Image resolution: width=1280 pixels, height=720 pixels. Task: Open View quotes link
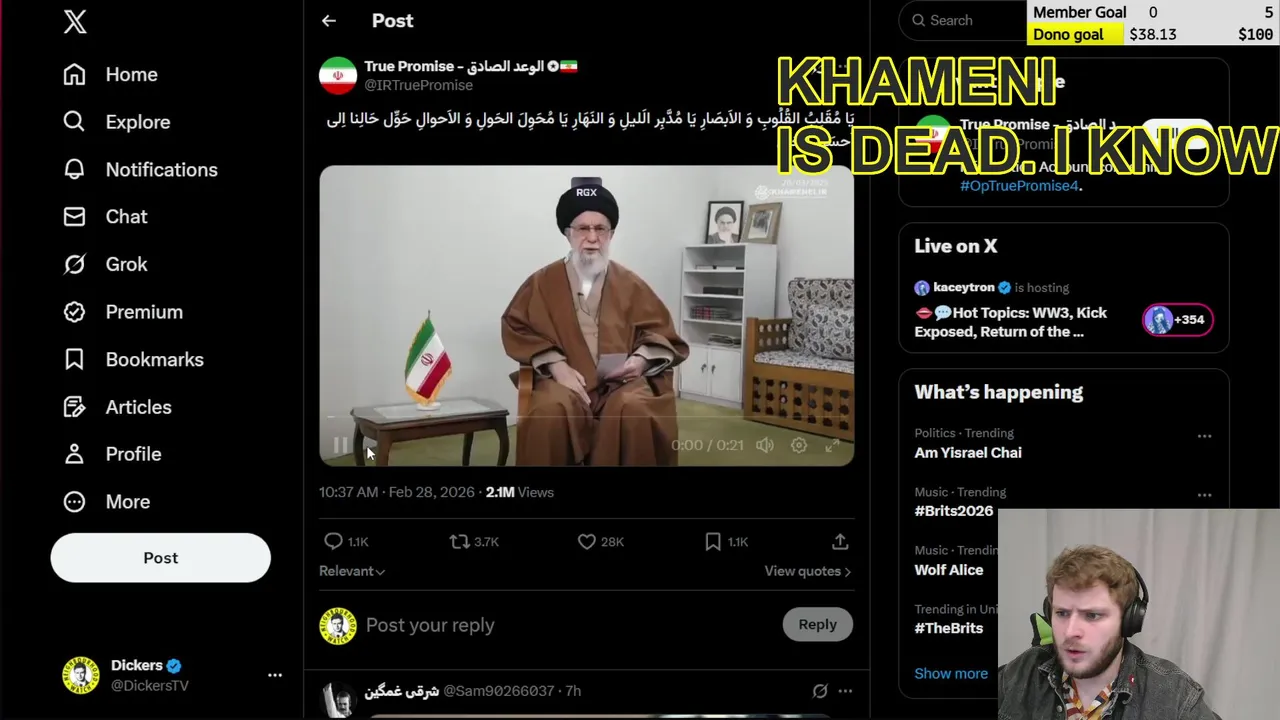tap(808, 571)
